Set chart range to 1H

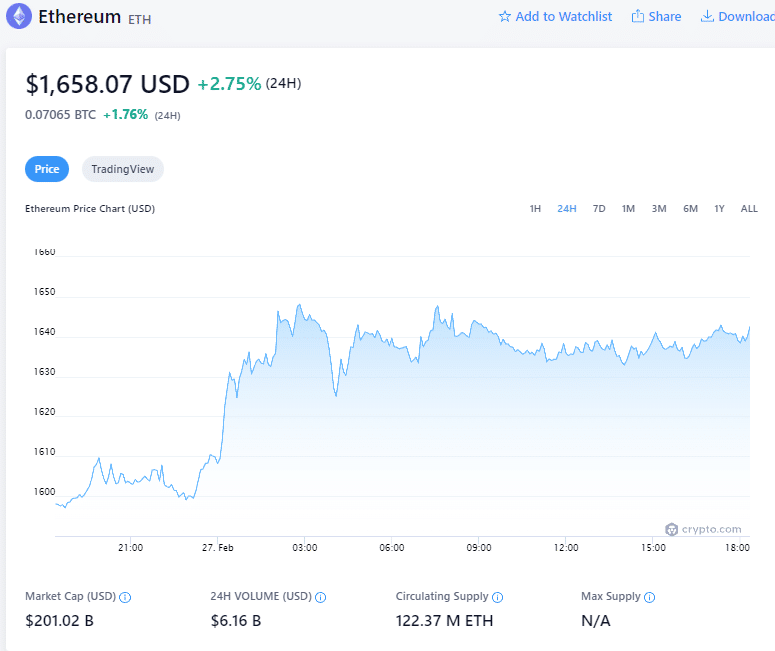[x=535, y=209]
